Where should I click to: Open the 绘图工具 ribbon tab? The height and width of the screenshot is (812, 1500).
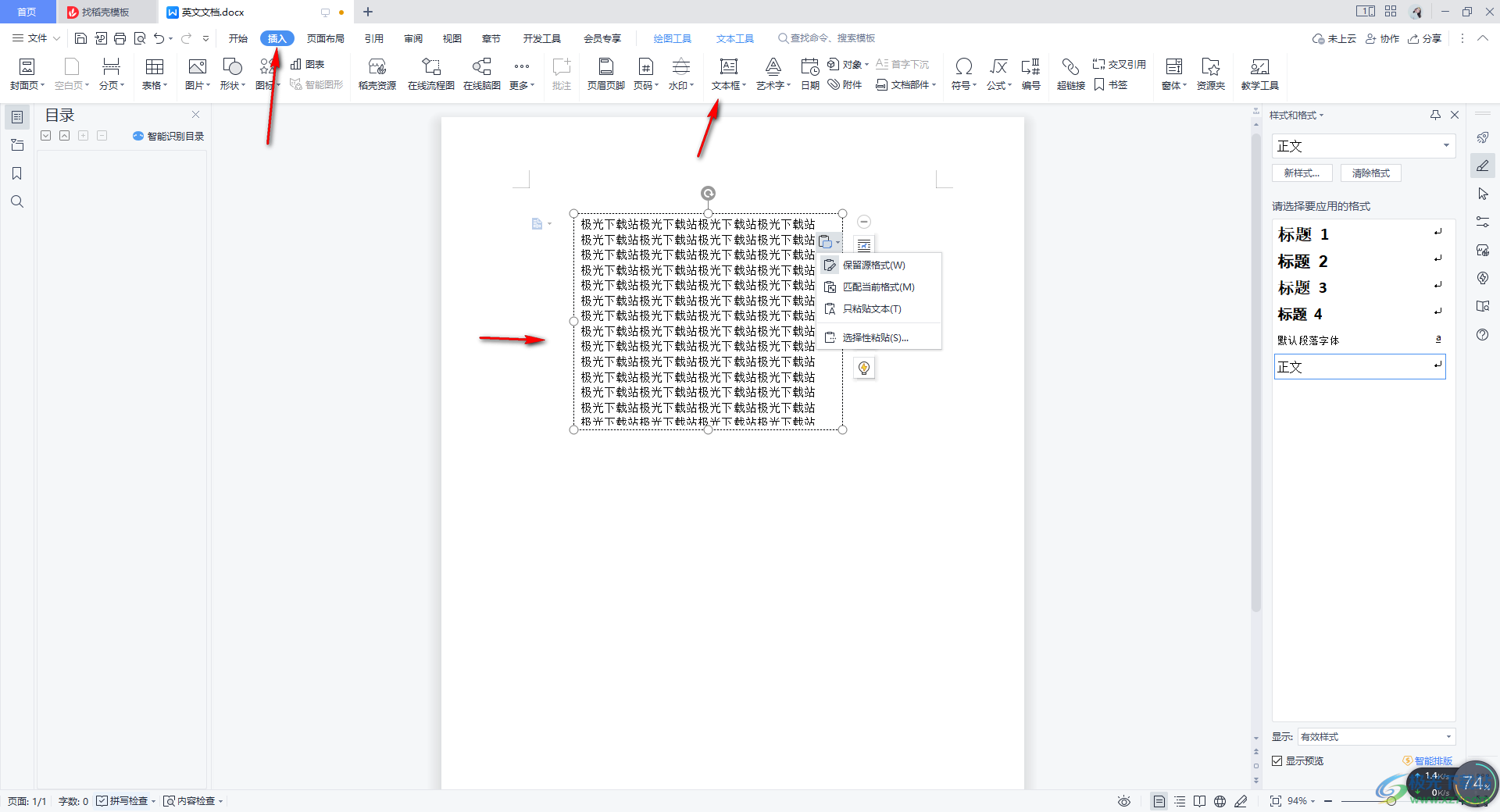click(x=672, y=38)
